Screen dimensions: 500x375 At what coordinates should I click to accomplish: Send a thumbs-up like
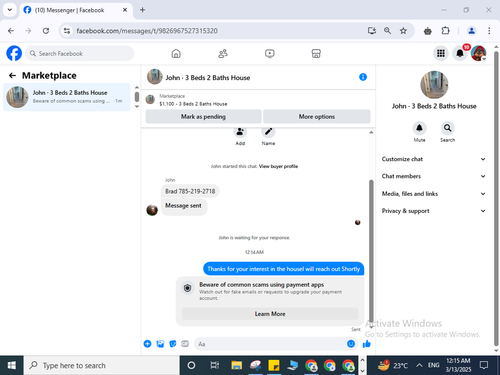point(367,344)
